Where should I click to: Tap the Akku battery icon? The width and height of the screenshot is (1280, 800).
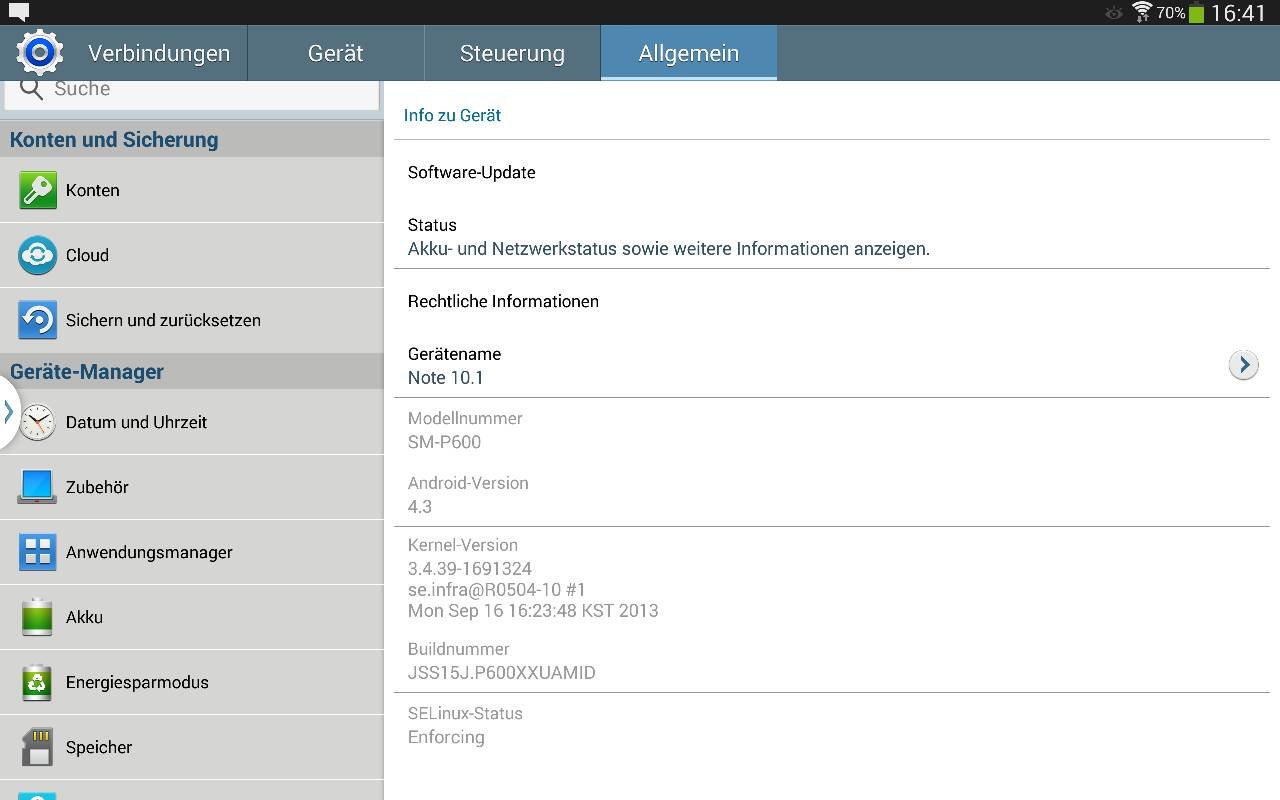[x=38, y=617]
